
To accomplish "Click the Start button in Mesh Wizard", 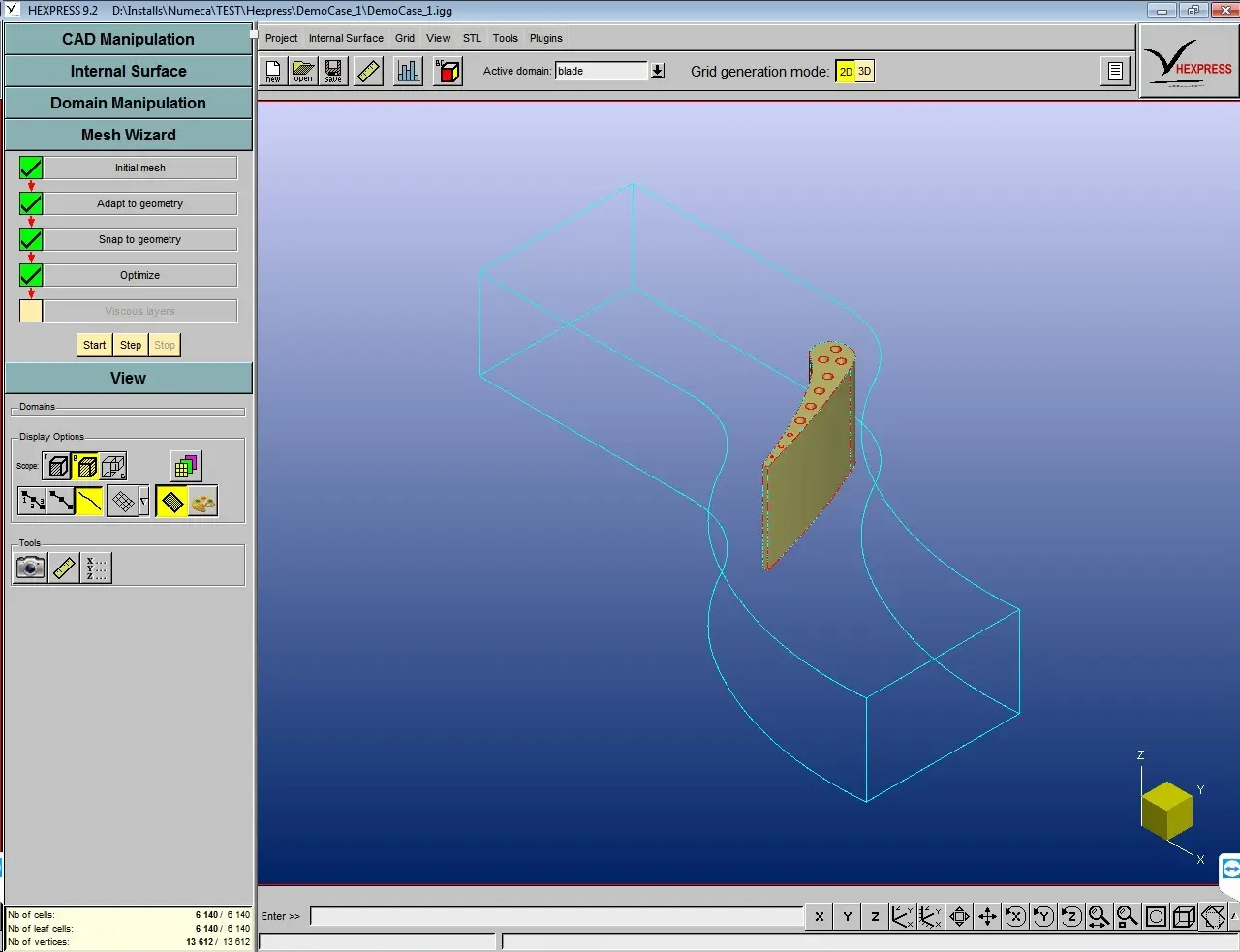I will tap(94, 346).
